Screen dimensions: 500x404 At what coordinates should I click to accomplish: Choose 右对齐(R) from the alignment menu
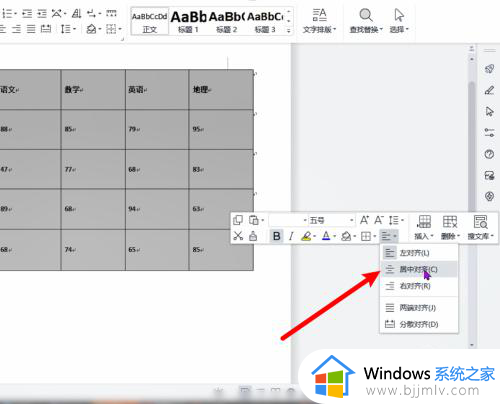point(419,286)
